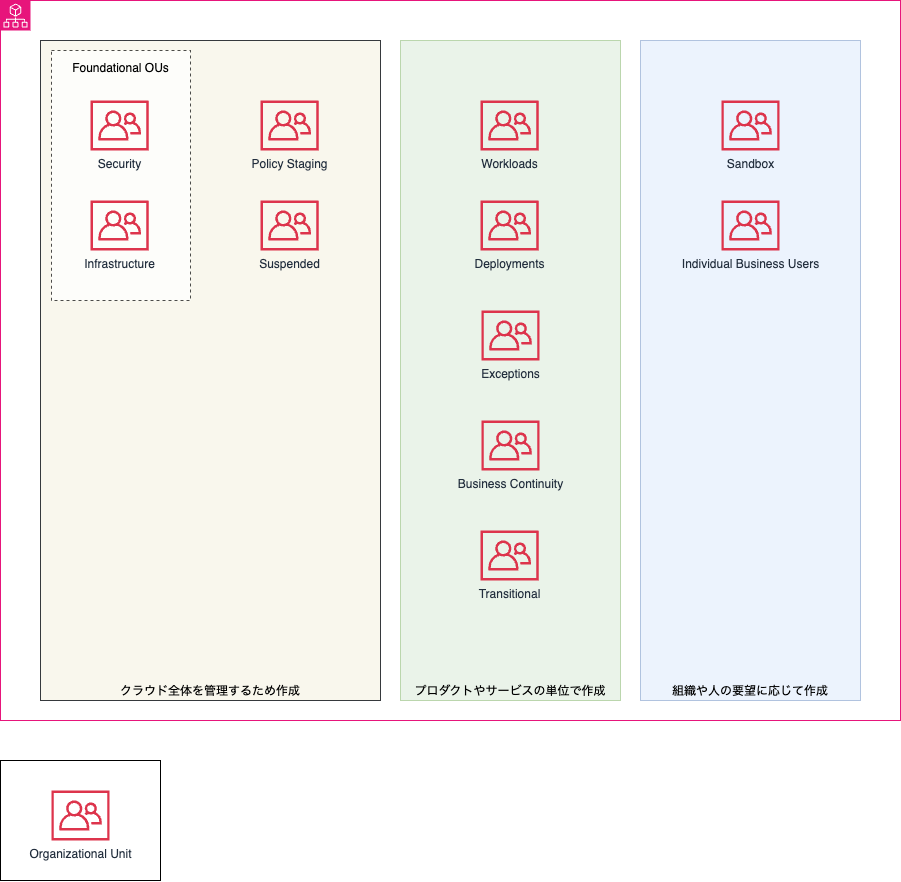Select the Transitional OU icon

pos(510,556)
